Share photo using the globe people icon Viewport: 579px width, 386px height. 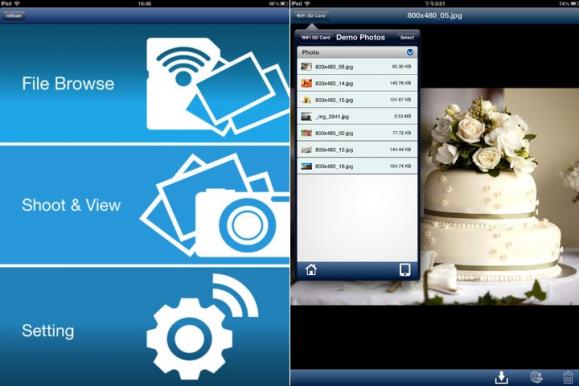[536, 377]
